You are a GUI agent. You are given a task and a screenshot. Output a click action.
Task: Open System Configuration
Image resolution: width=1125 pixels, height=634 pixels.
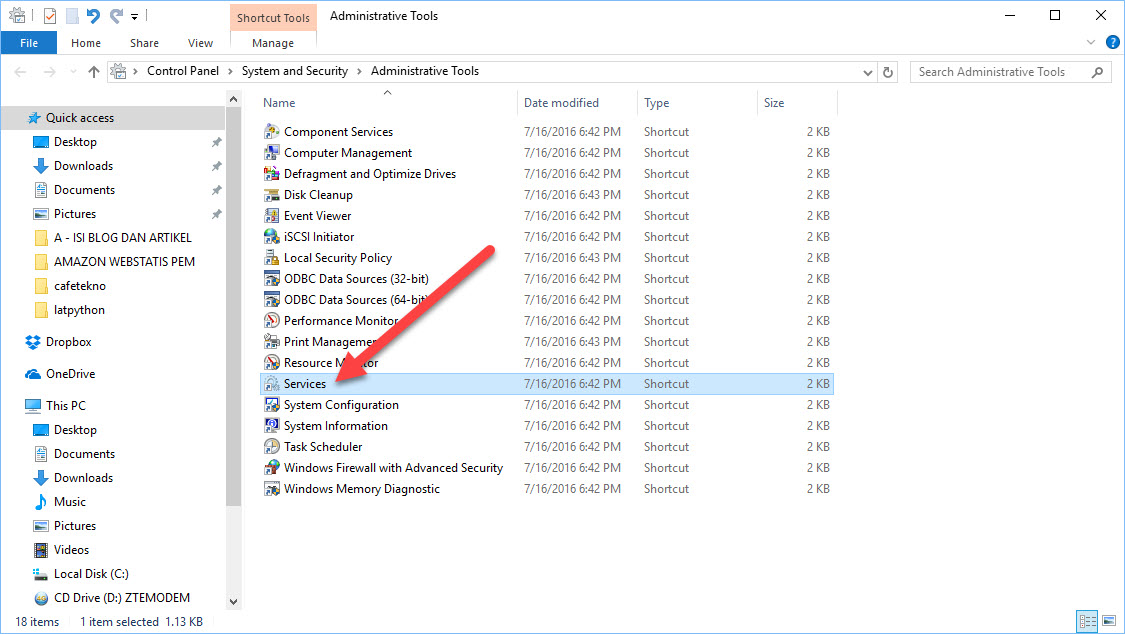[340, 404]
